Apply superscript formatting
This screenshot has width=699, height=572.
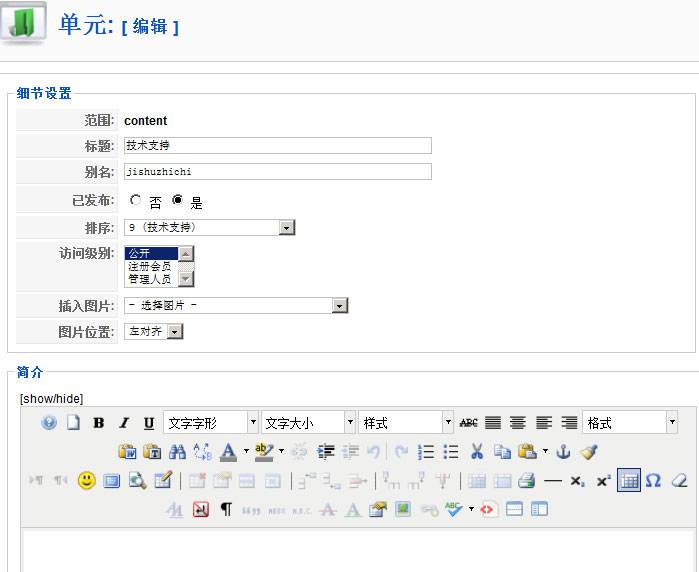(x=603, y=481)
